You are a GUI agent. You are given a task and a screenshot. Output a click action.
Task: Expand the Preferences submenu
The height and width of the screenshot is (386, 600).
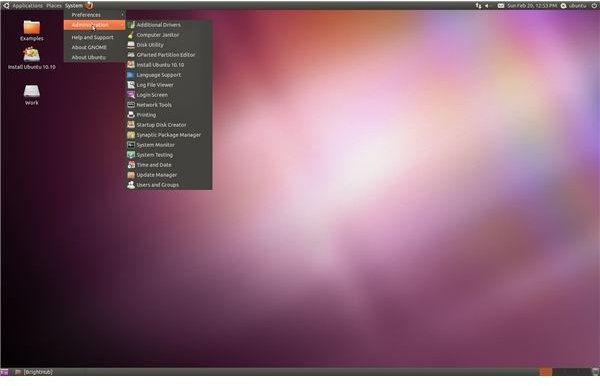point(95,15)
